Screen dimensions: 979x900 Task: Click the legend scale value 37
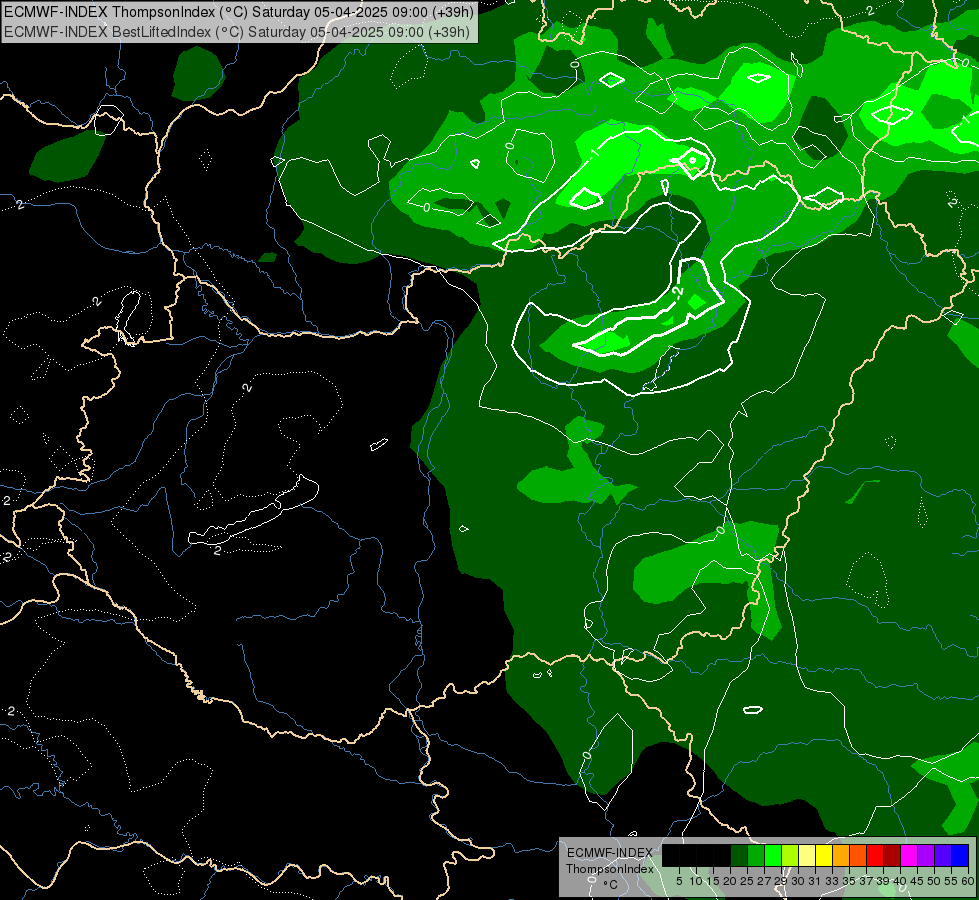click(865, 881)
